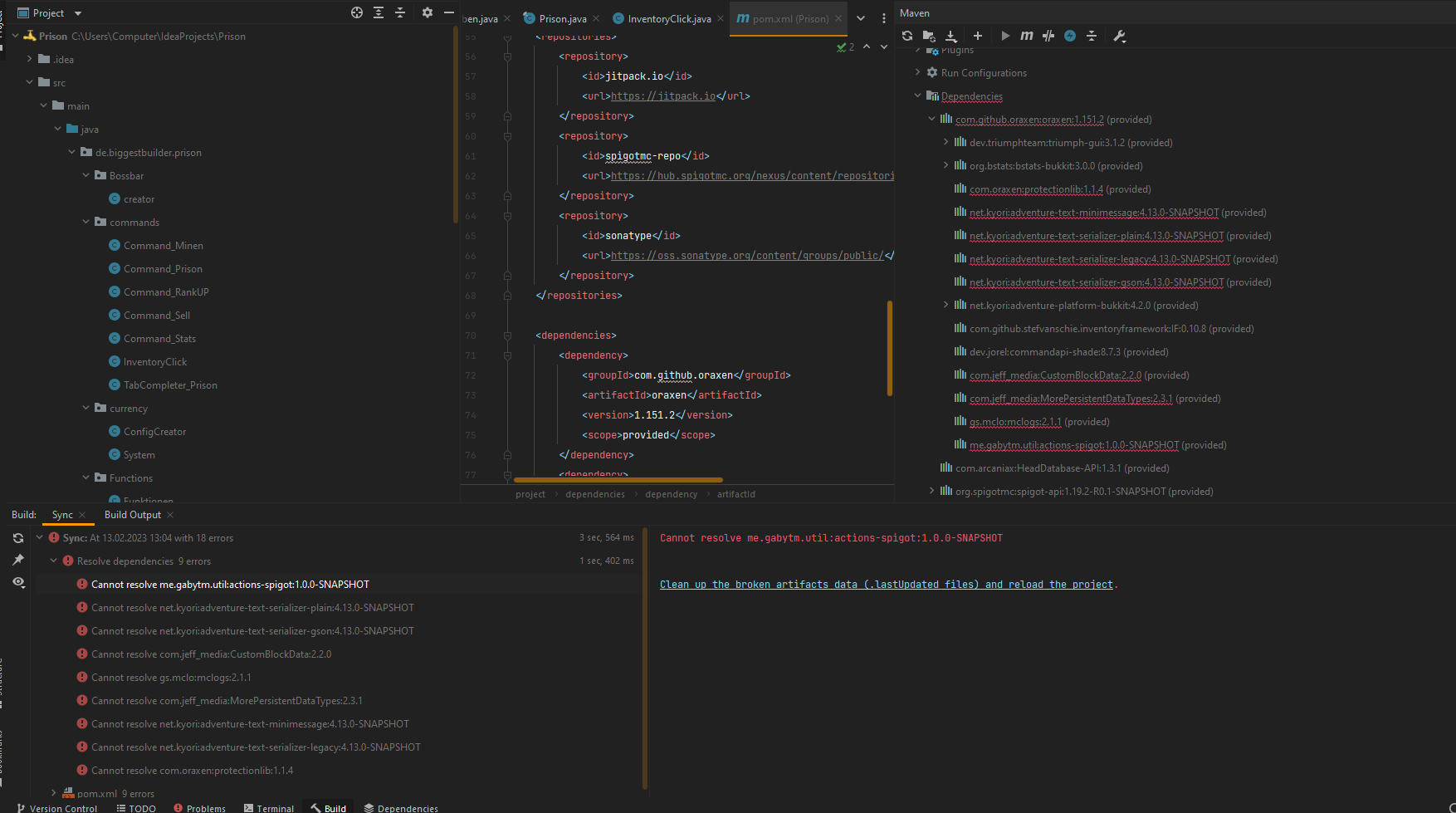Open the Problems tool window
1456x813 pixels.
click(x=199, y=808)
